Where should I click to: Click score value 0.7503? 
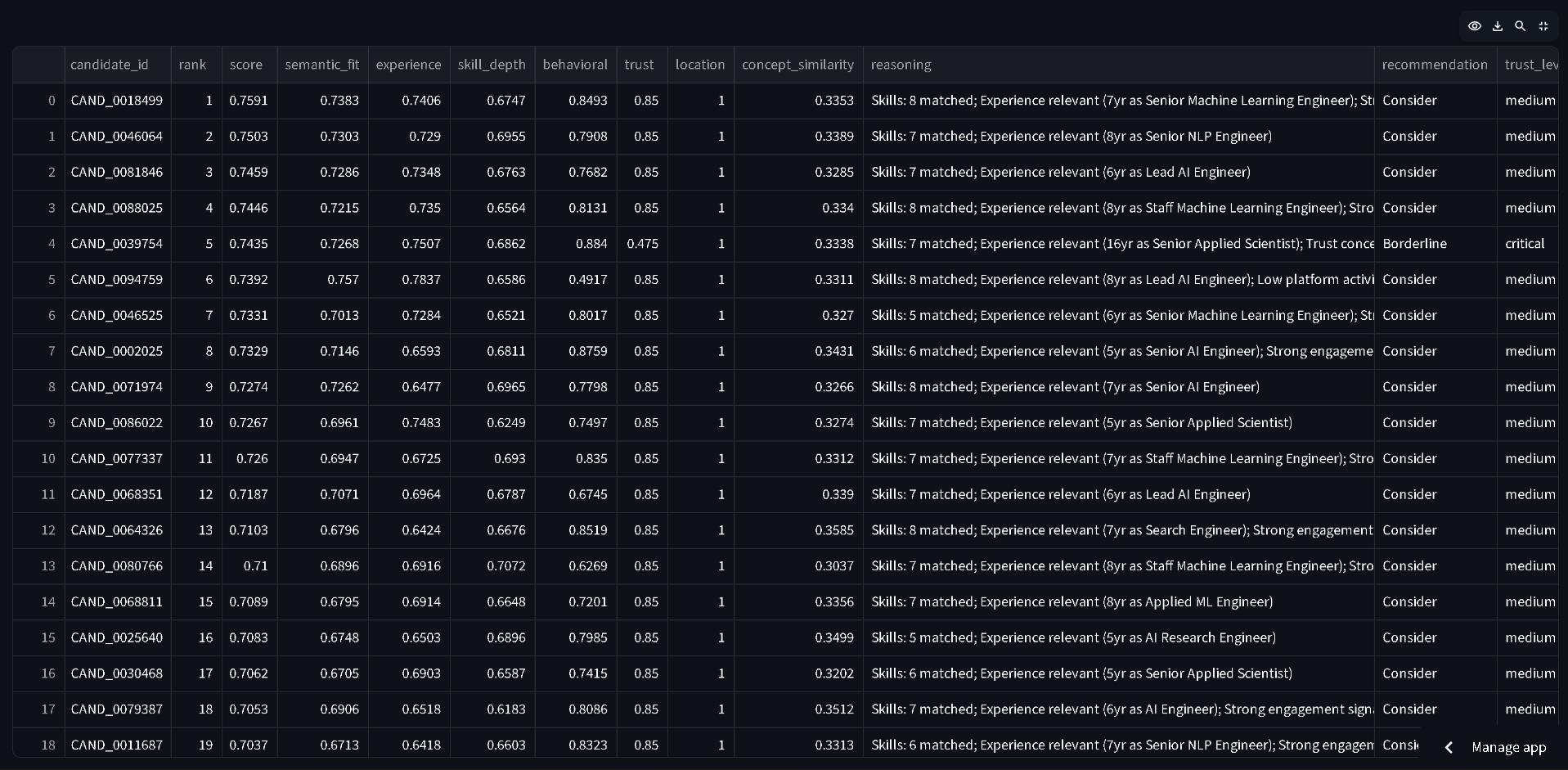249,137
